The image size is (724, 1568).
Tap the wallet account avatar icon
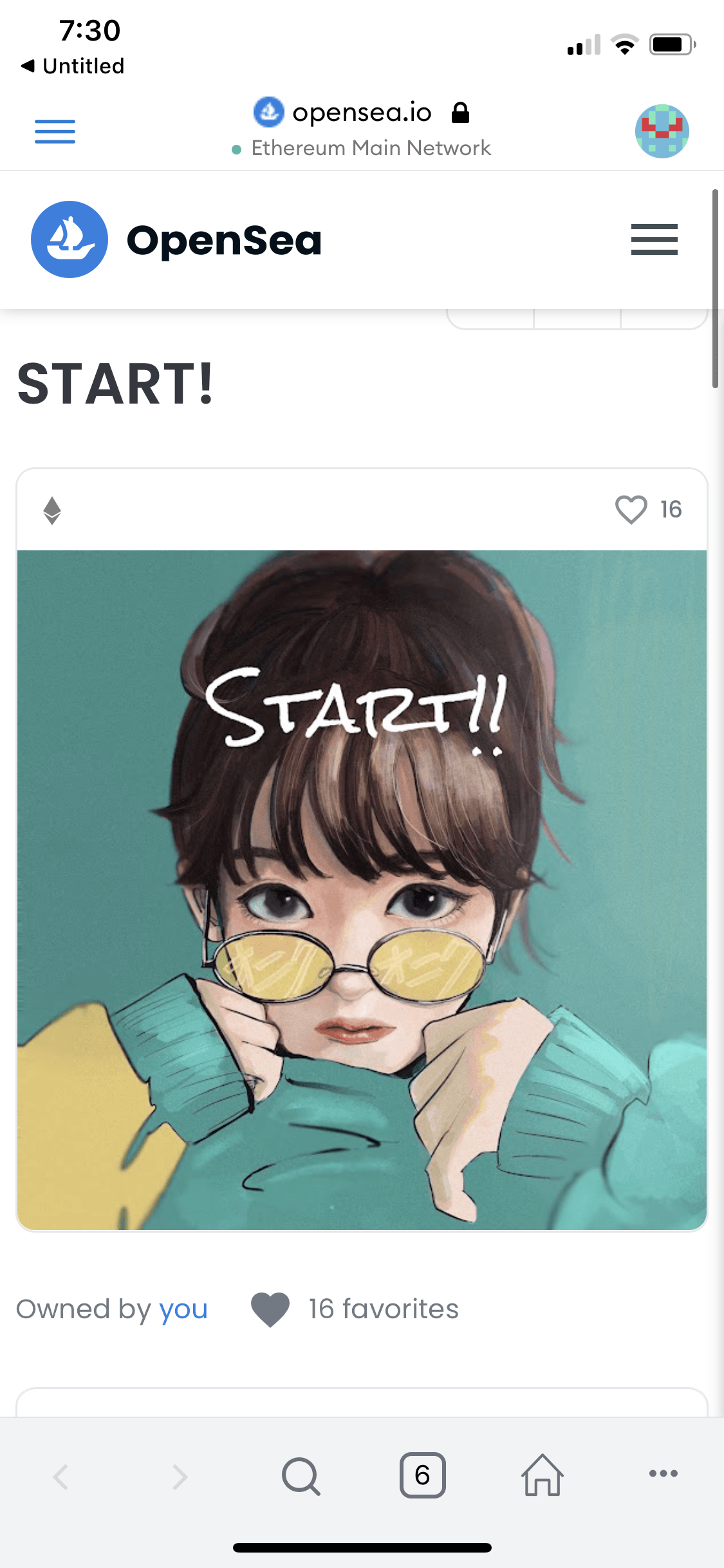point(662,131)
